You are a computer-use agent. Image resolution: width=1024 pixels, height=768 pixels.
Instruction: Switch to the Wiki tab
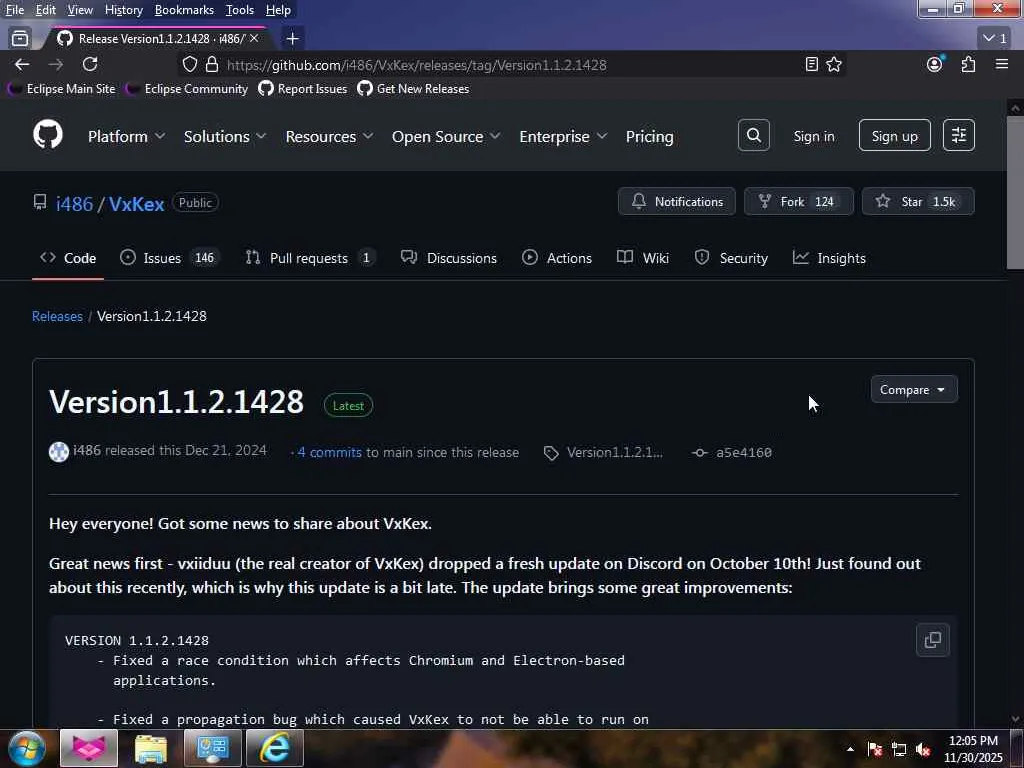[x=643, y=258]
